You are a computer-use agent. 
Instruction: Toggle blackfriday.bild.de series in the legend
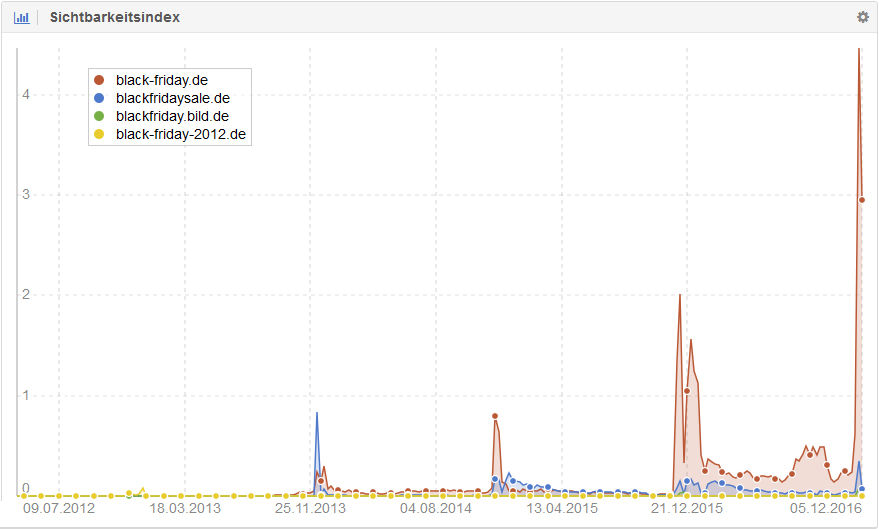pyautogui.click(x=172, y=116)
